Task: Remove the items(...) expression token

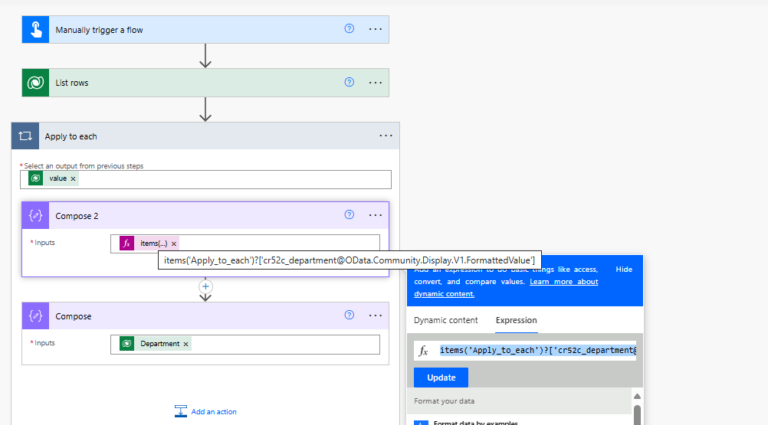Action: [x=174, y=243]
